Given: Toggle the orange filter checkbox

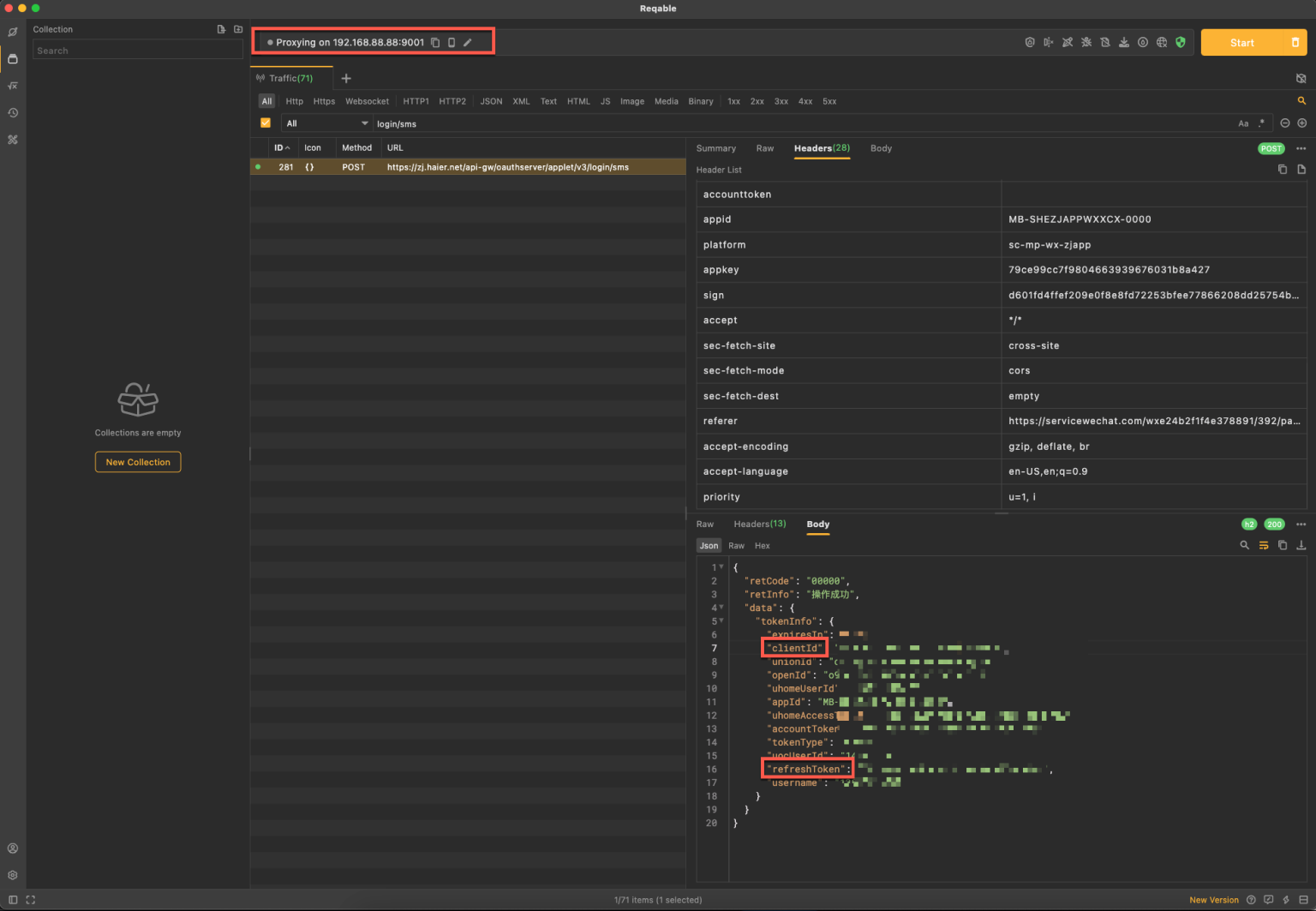Looking at the screenshot, I should [x=266, y=123].
